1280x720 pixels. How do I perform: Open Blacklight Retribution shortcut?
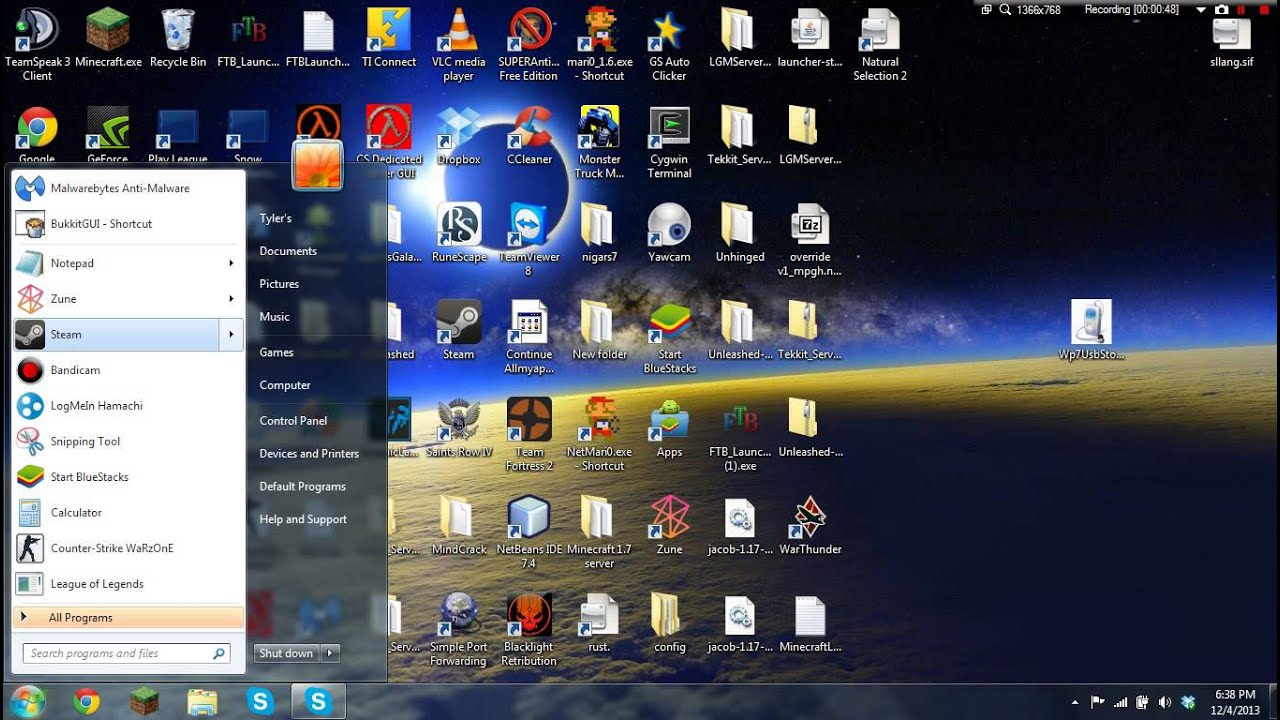pos(529,629)
